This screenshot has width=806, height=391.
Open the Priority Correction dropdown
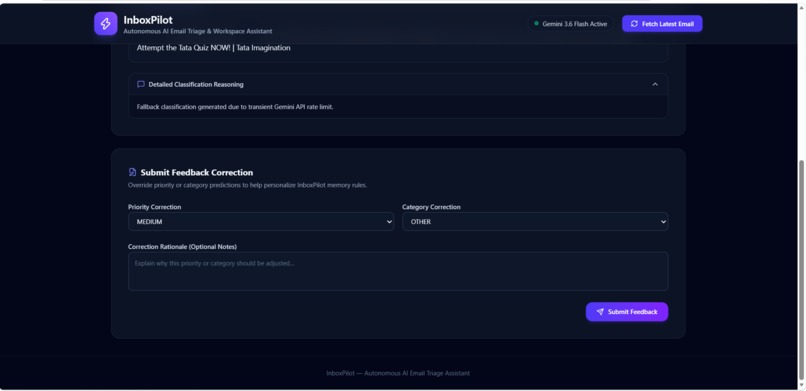point(261,221)
